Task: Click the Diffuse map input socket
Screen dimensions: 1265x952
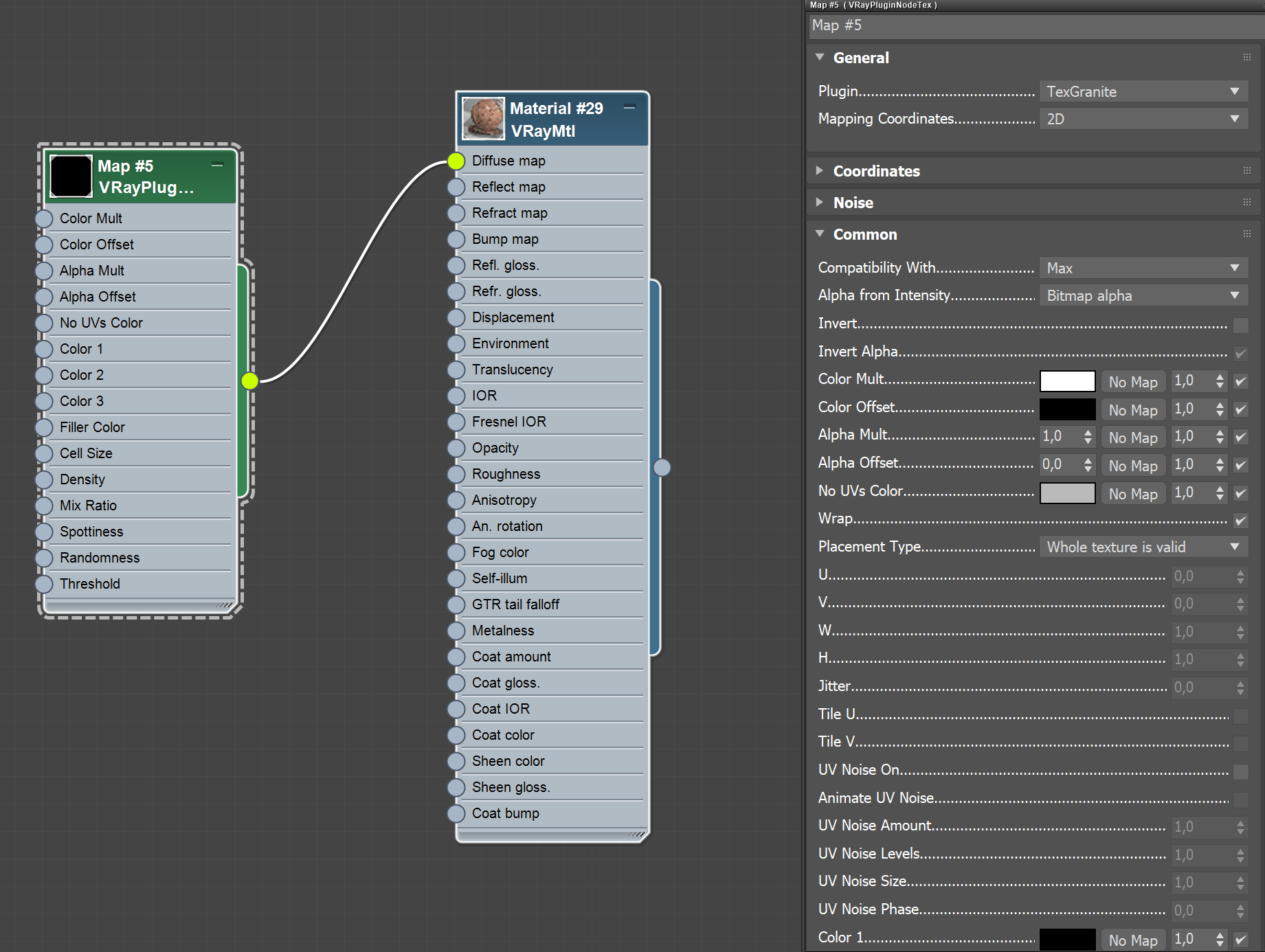Action: click(456, 161)
